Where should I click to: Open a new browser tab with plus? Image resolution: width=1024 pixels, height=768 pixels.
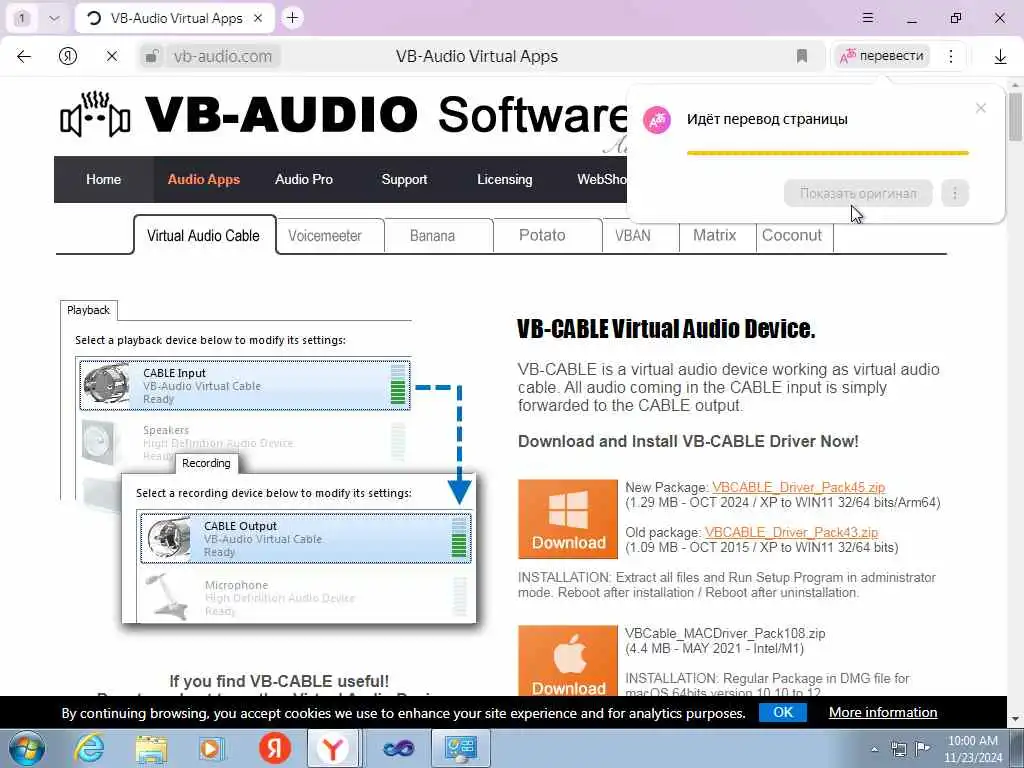click(x=293, y=18)
